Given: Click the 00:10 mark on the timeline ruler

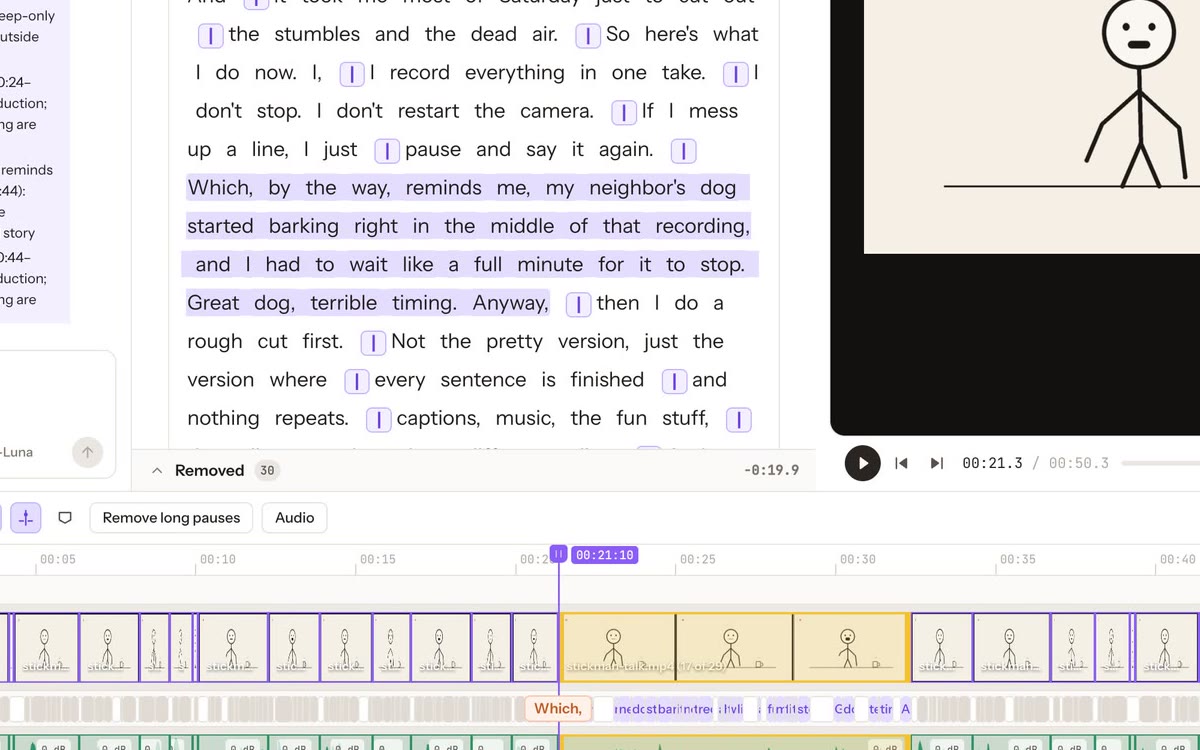Looking at the screenshot, I should [217, 560].
